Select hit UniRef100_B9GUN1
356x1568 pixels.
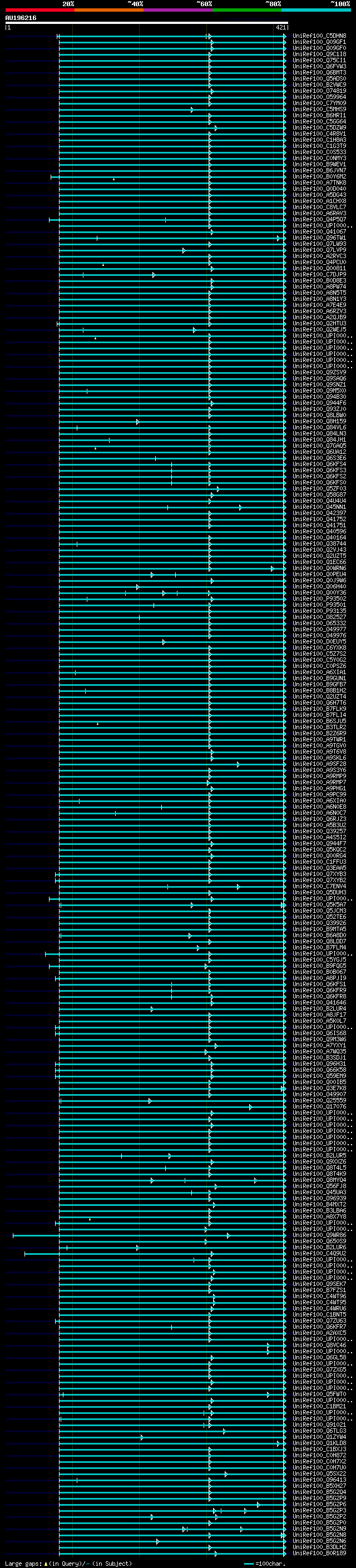[x=319, y=678]
